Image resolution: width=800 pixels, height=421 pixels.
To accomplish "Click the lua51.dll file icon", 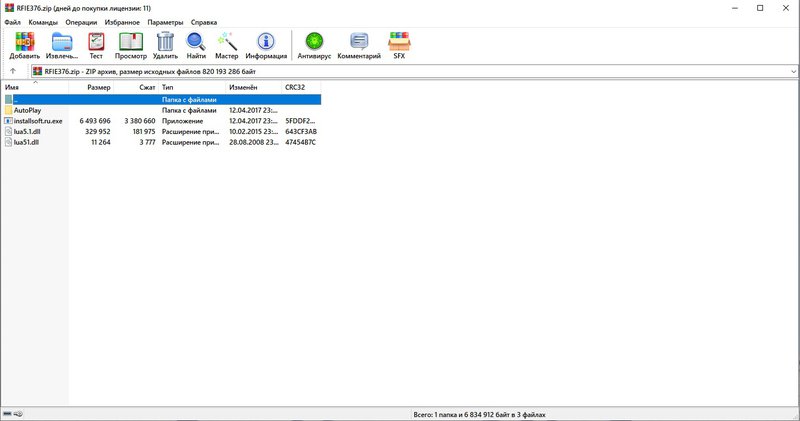I will tap(9, 142).
